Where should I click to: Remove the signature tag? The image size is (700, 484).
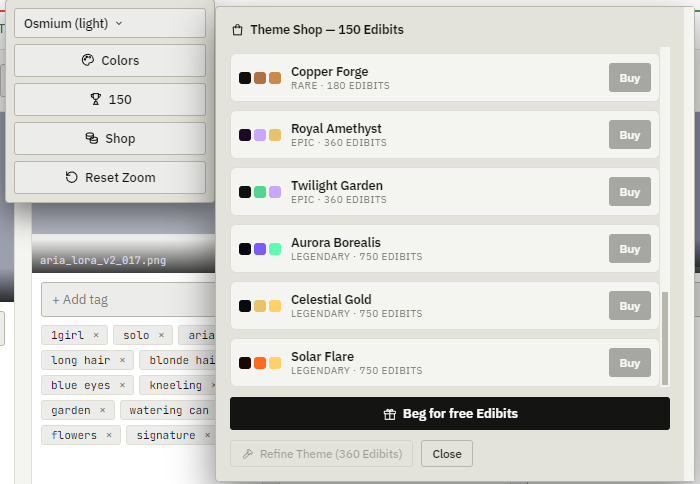[208, 435]
